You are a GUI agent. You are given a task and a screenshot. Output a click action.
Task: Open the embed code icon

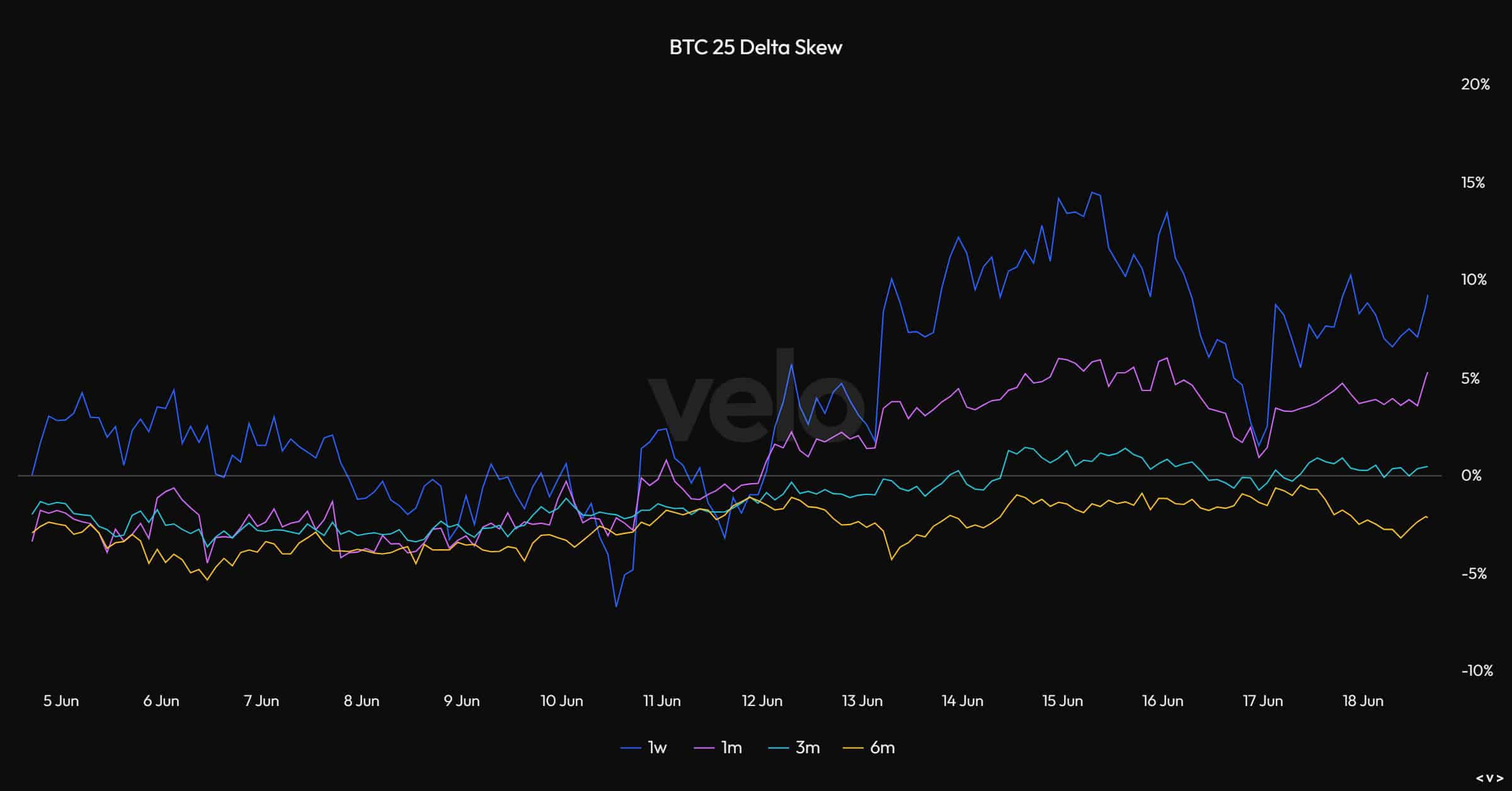[1489, 778]
